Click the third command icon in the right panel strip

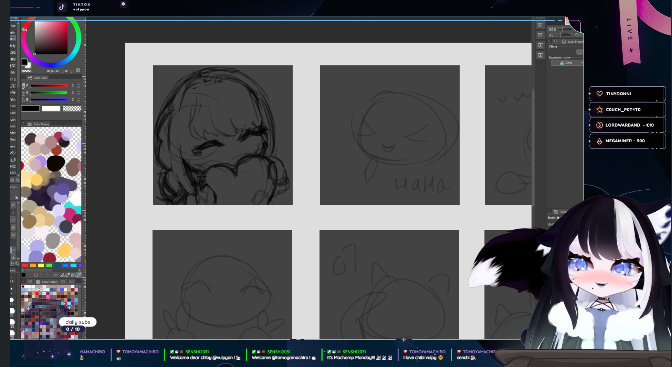pos(540,45)
